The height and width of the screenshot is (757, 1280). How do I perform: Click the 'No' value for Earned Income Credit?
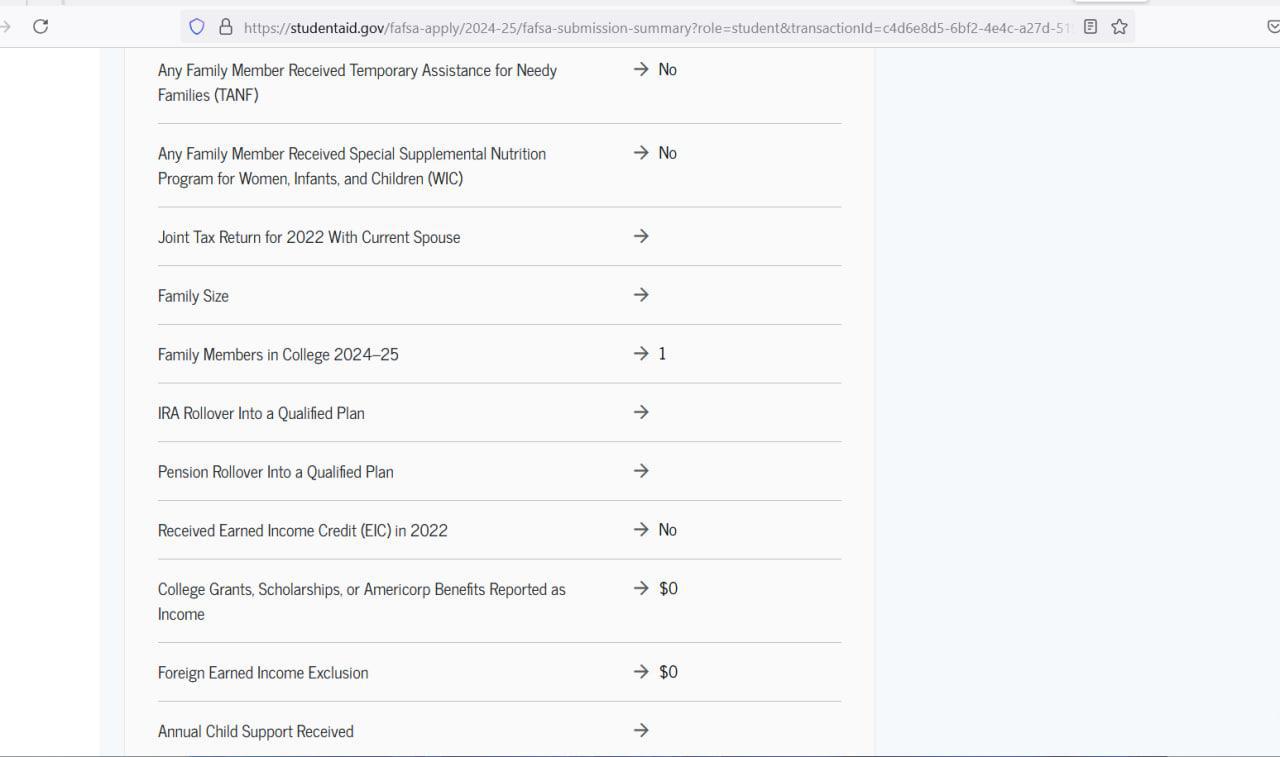coord(667,530)
